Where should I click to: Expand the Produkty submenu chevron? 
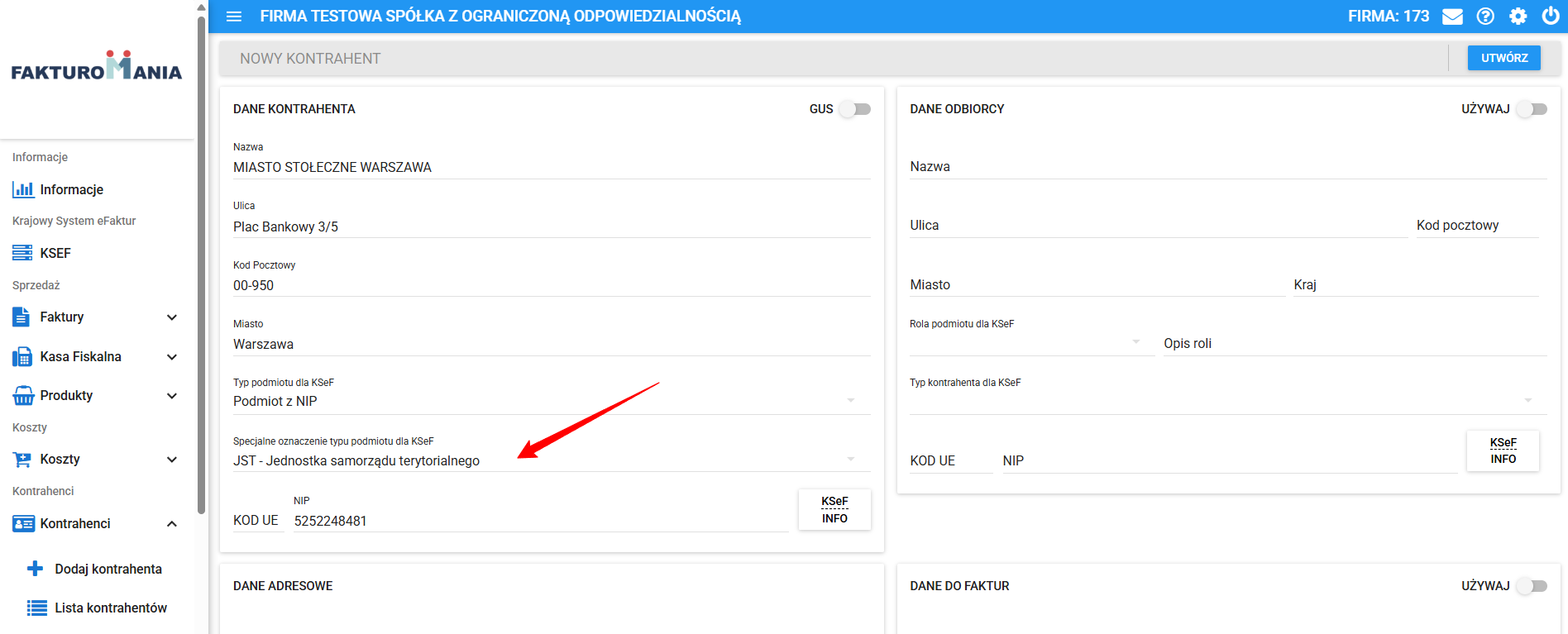[172, 396]
